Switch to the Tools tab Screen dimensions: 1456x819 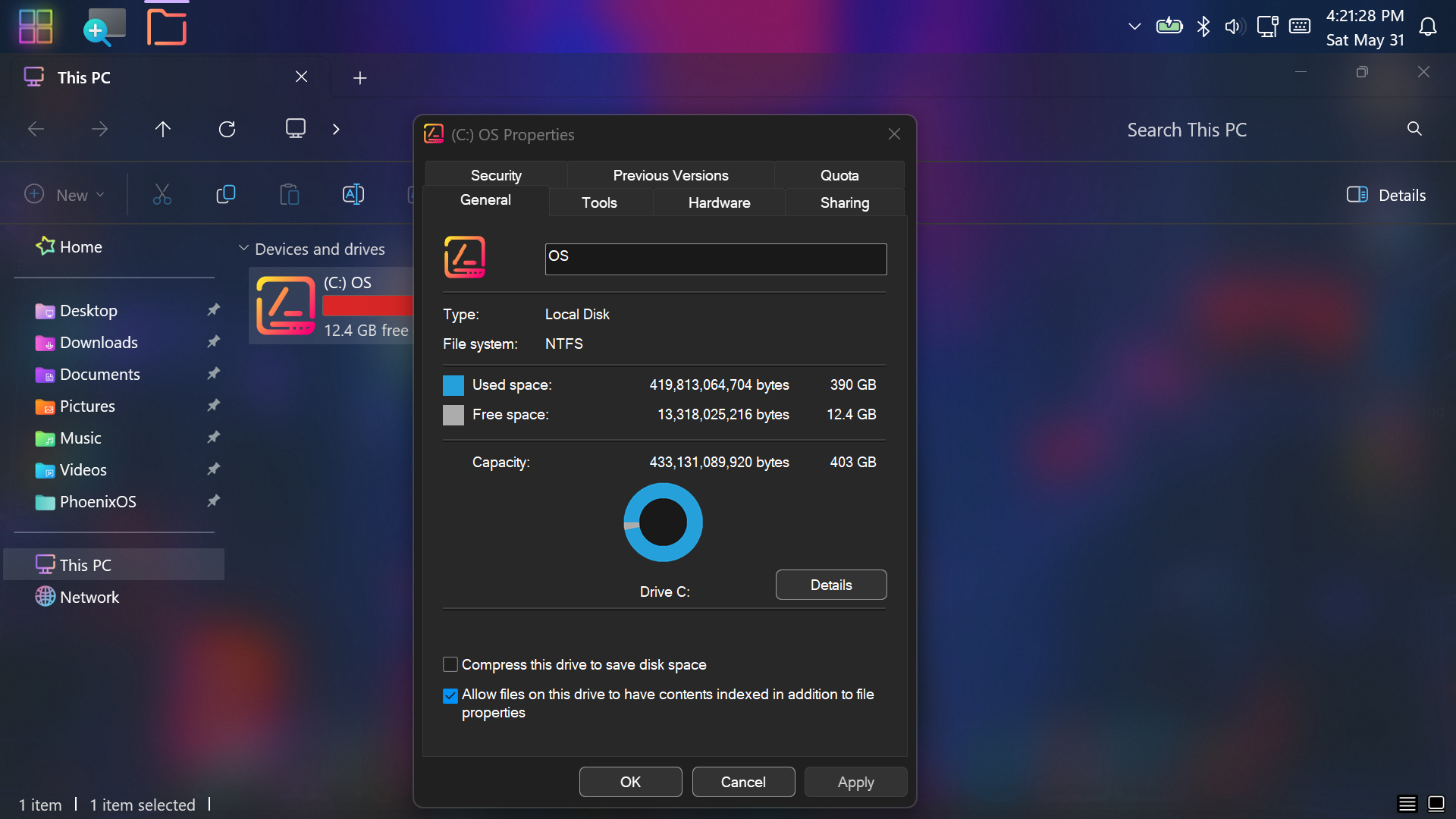(x=599, y=202)
